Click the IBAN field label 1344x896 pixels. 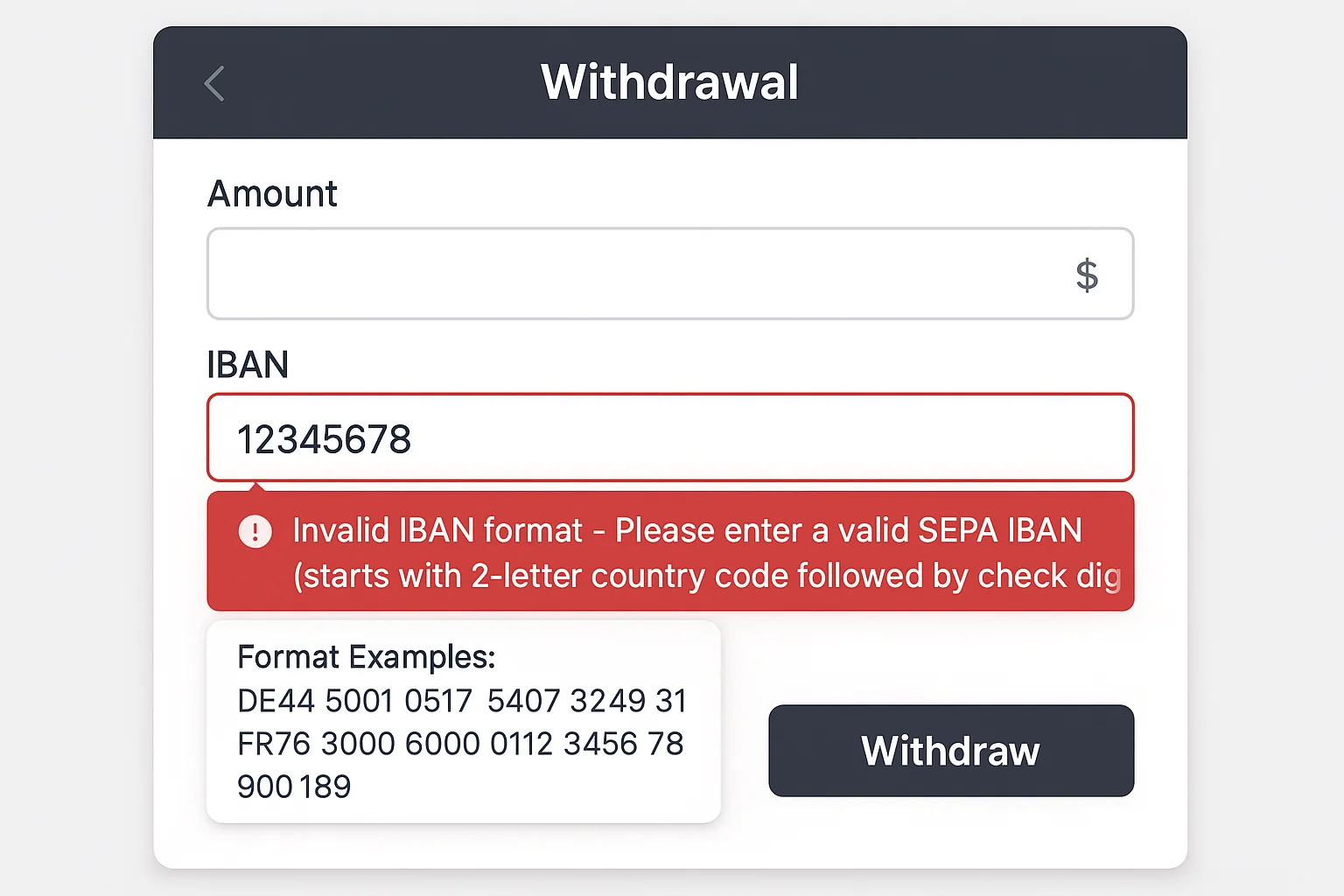(x=248, y=365)
